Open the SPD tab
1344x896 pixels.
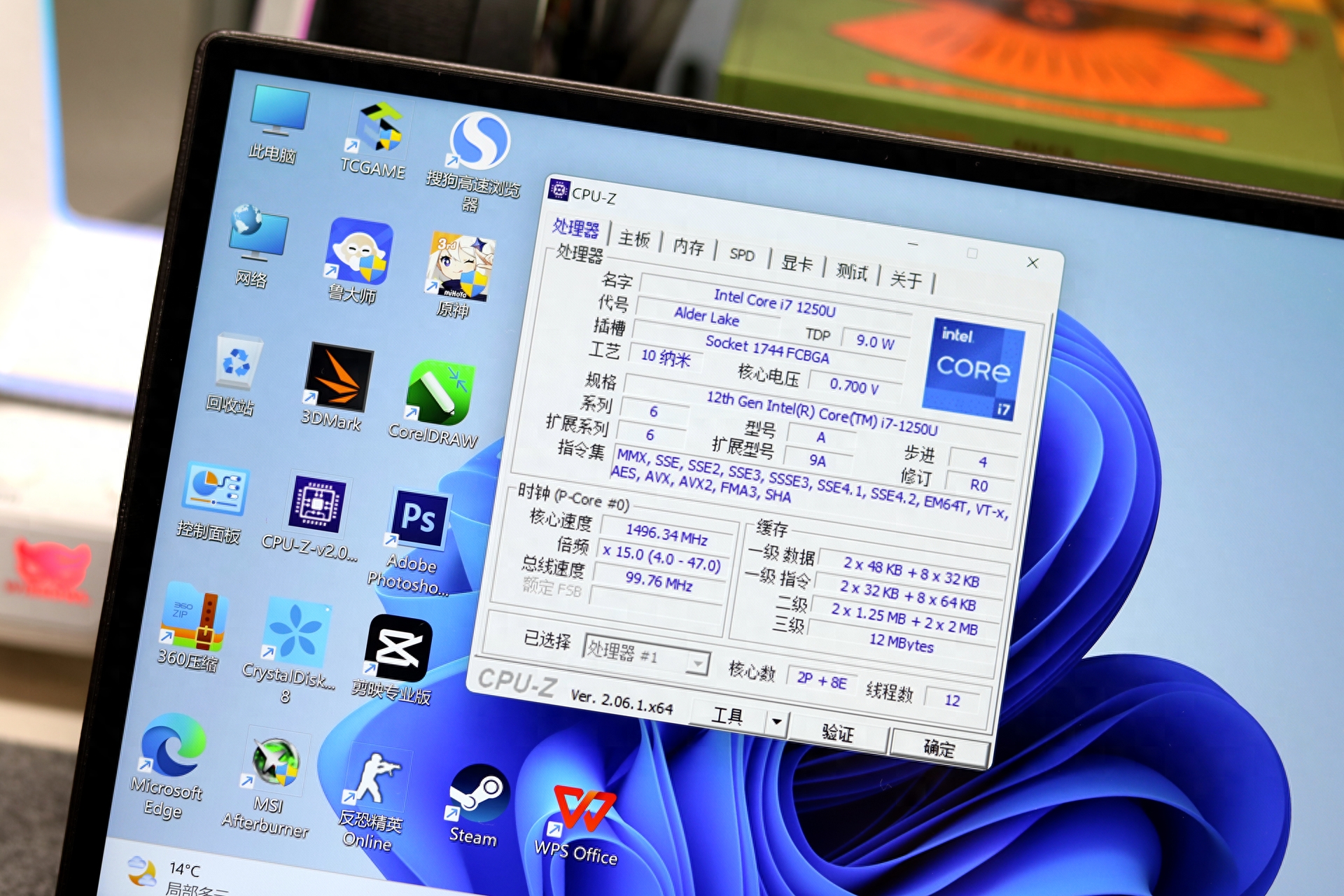pyautogui.click(x=742, y=254)
